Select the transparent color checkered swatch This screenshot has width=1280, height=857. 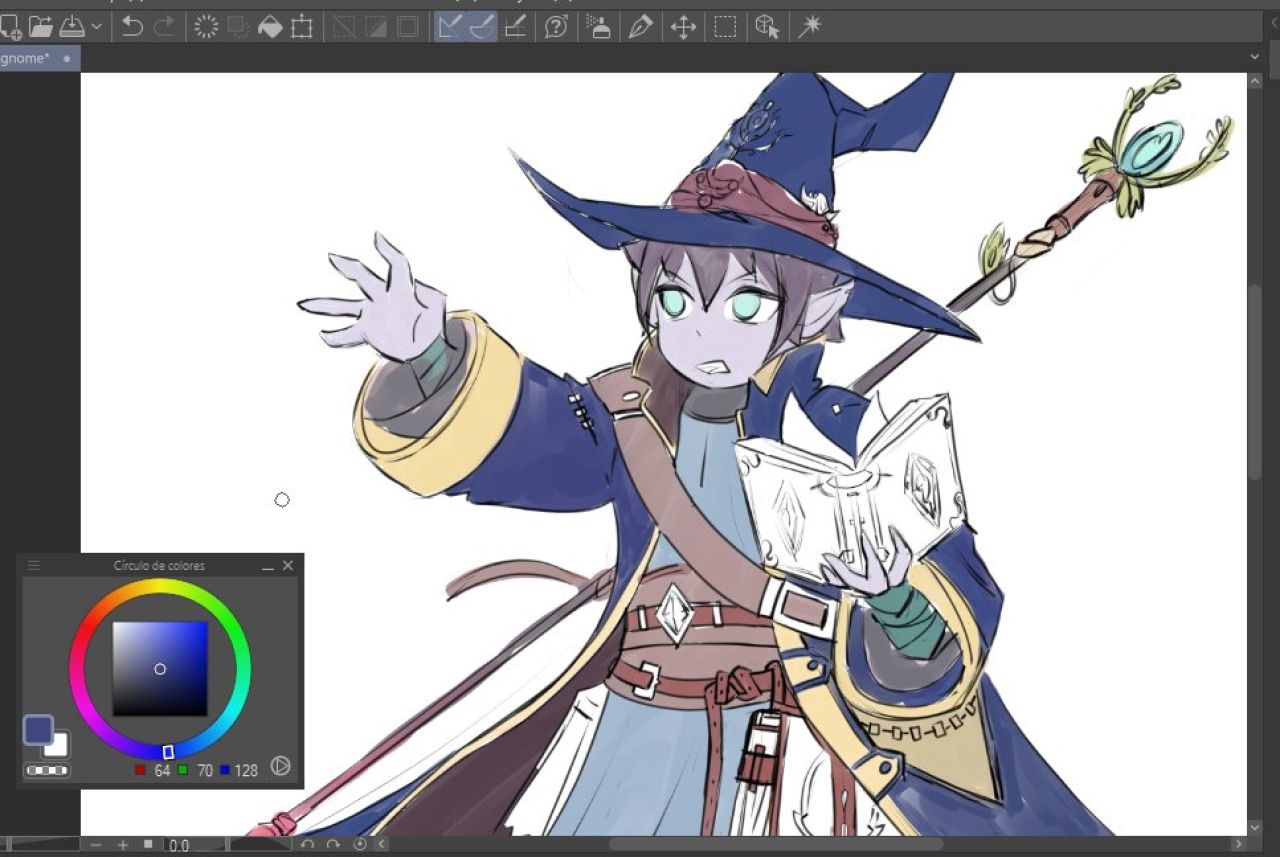[47, 771]
